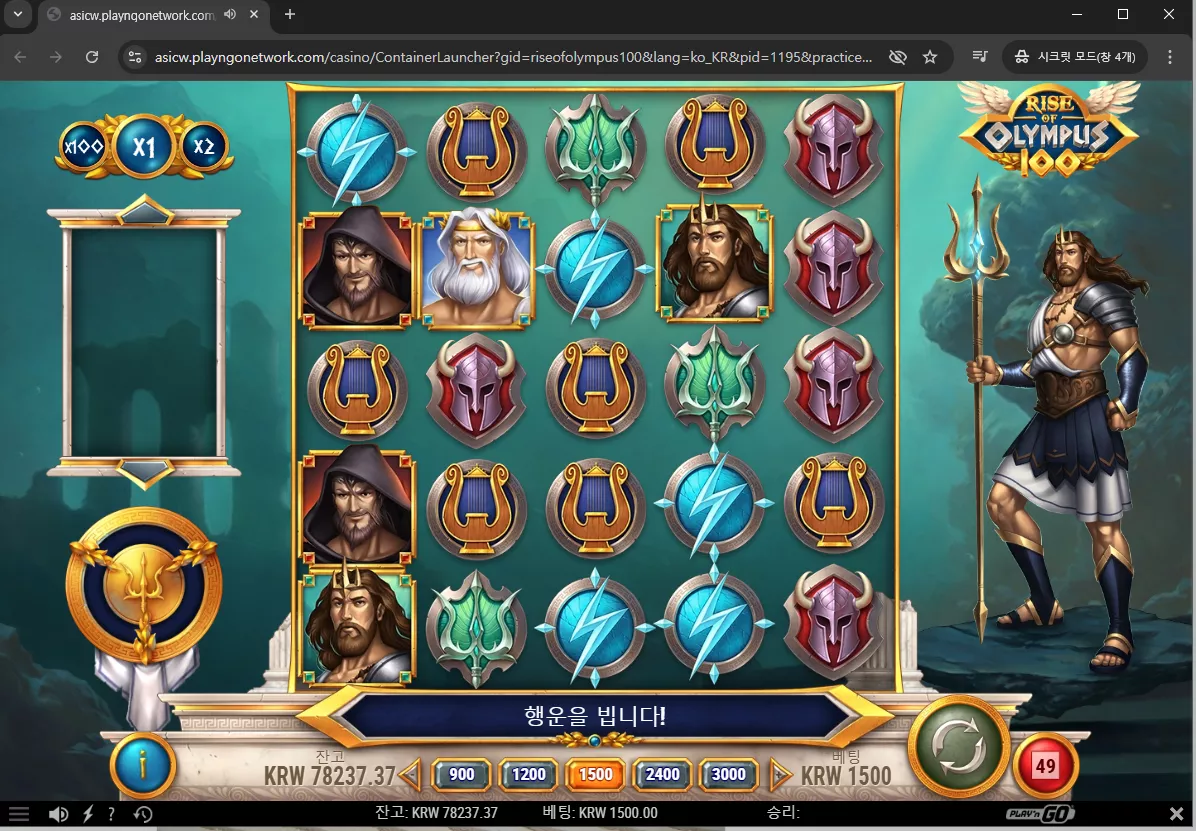The width and height of the screenshot is (1196, 831).
Task: Open the game info with the 'i' button
Action: pyautogui.click(x=142, y=764)
